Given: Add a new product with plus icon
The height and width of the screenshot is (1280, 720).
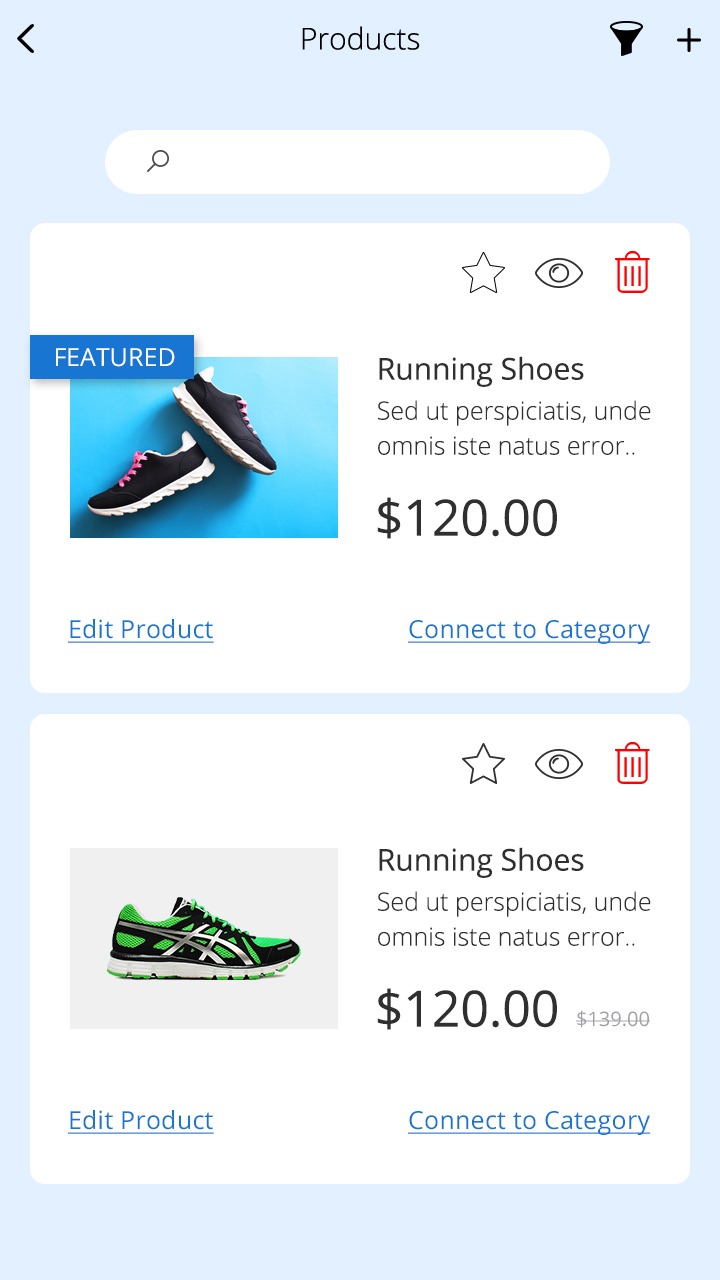Looking at the screenshot, I should tap(689, 40).
